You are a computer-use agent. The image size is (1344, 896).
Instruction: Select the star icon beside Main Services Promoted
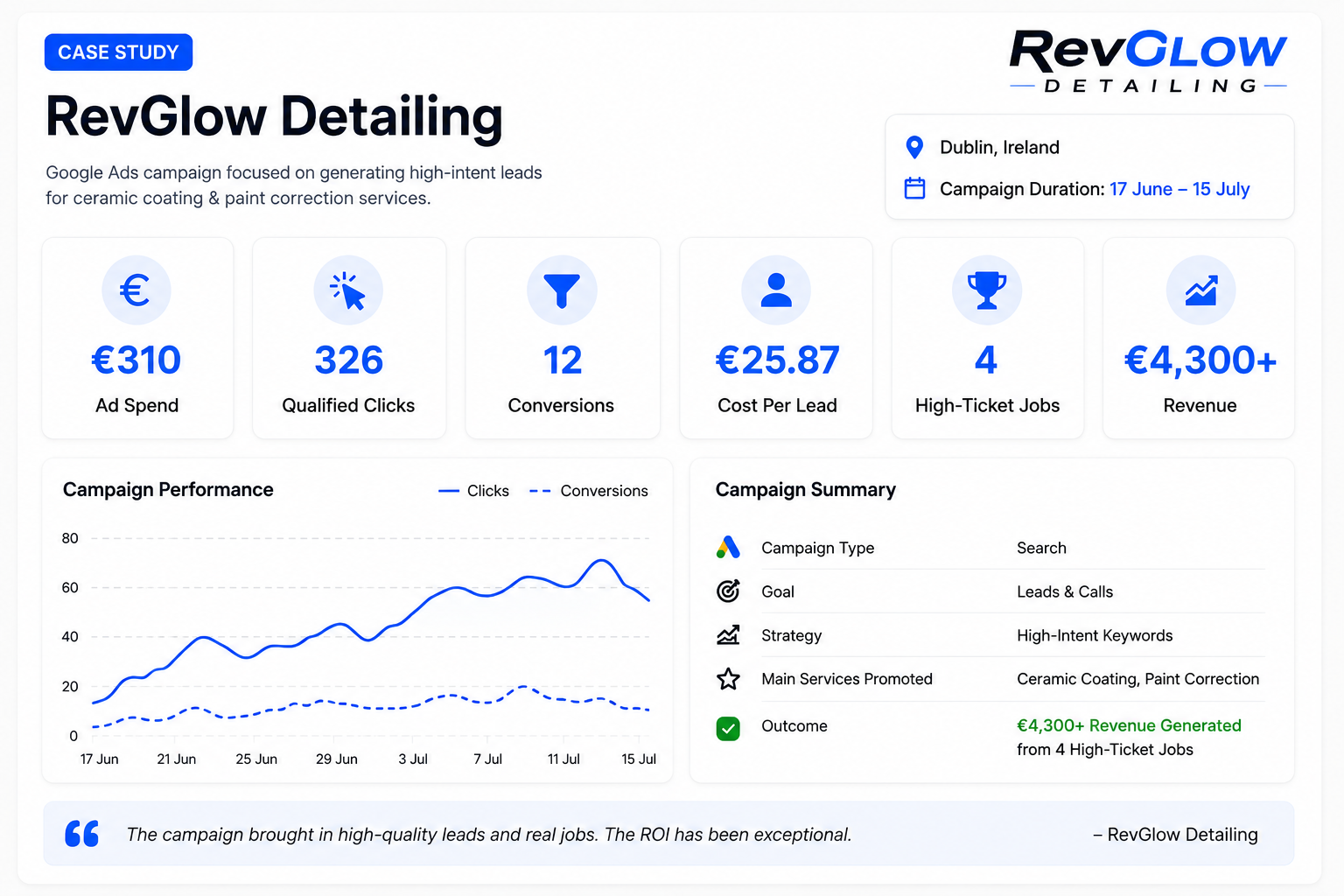coord(728,679)
